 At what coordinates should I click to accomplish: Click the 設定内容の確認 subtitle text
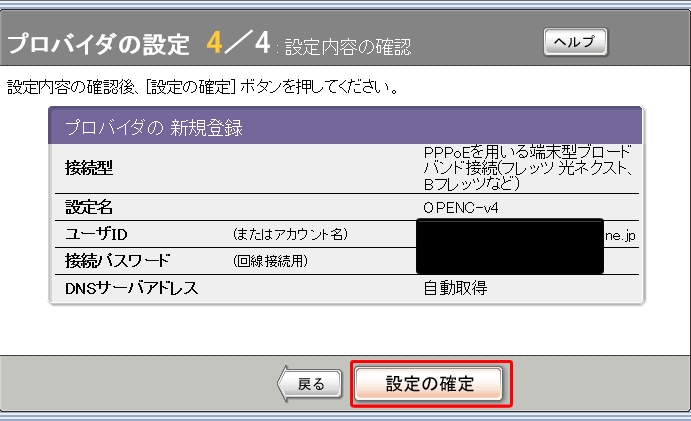(348, 48)
